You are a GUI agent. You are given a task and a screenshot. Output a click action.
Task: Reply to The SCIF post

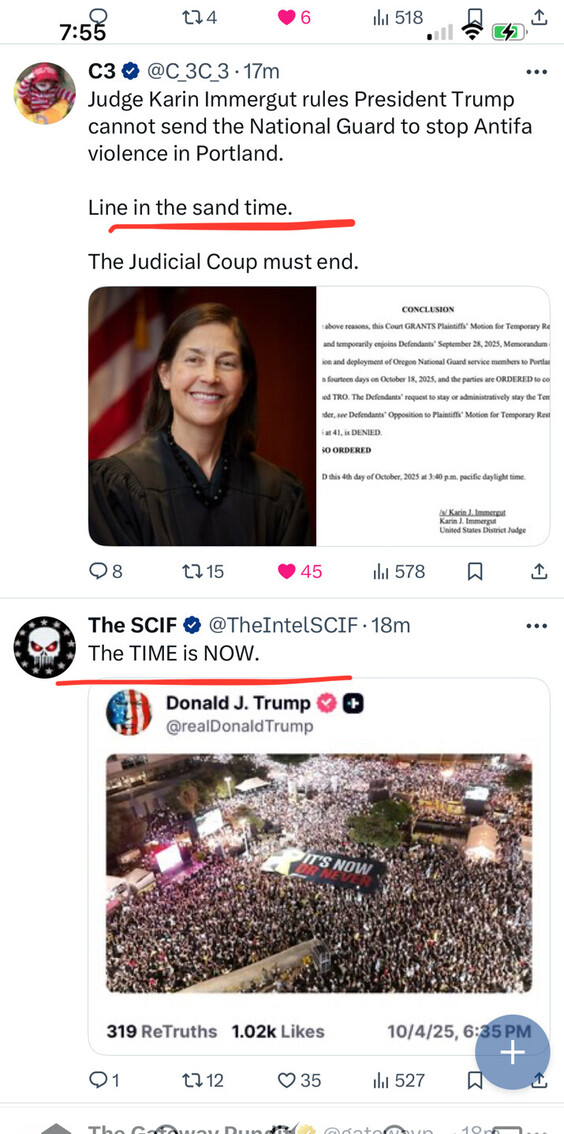[104, 1080]
